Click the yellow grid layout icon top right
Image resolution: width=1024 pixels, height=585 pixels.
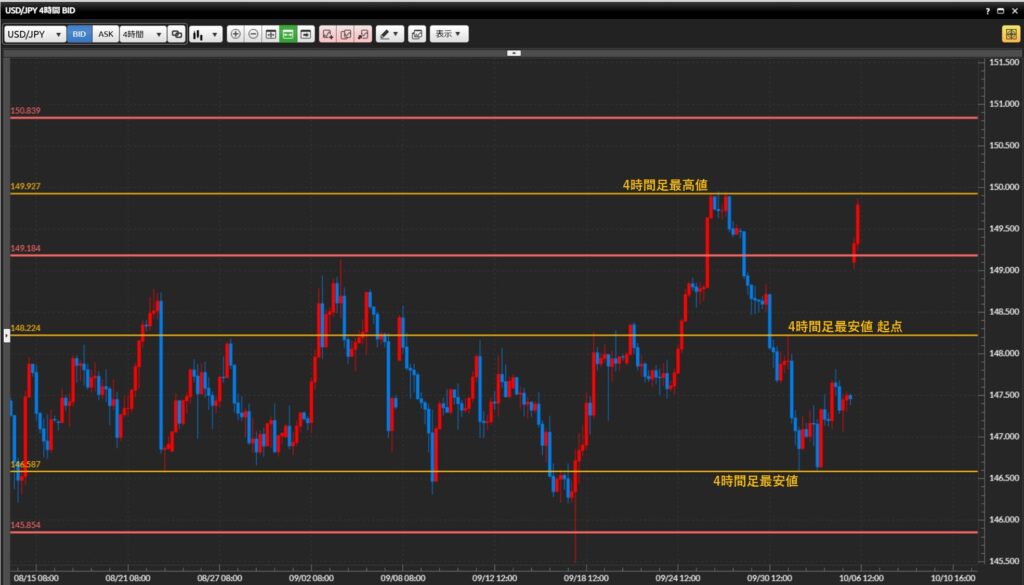1008,33
